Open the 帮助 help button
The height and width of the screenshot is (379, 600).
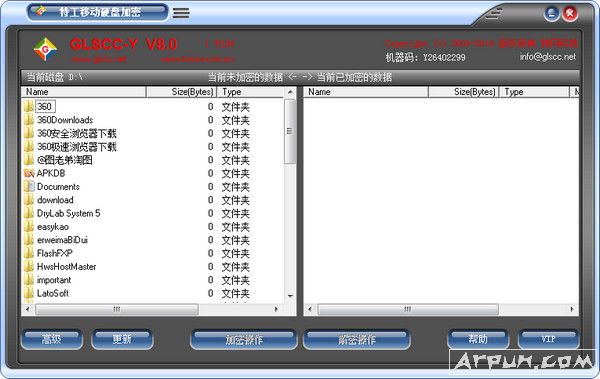tap(478, 339)
